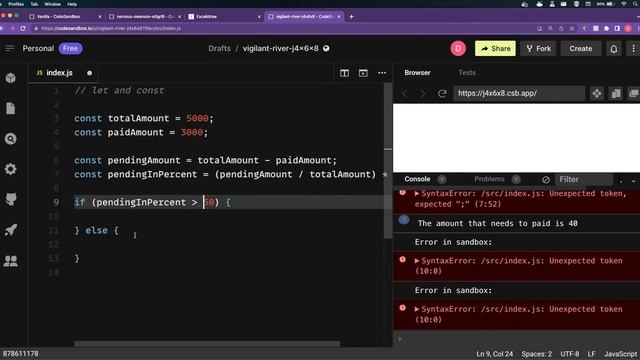Open the Explorer file icon in sidebar

pos(11,108)
